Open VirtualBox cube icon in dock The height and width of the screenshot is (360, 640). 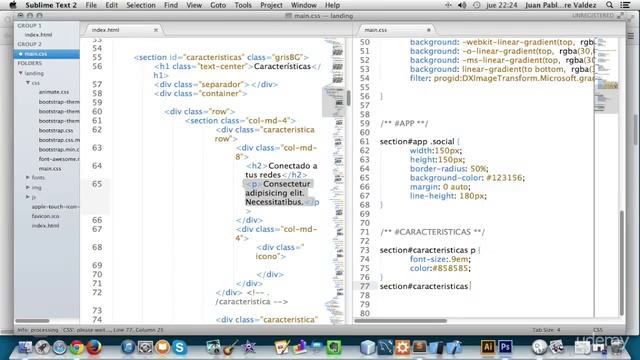pyautogui.click(x=368, y=347)
